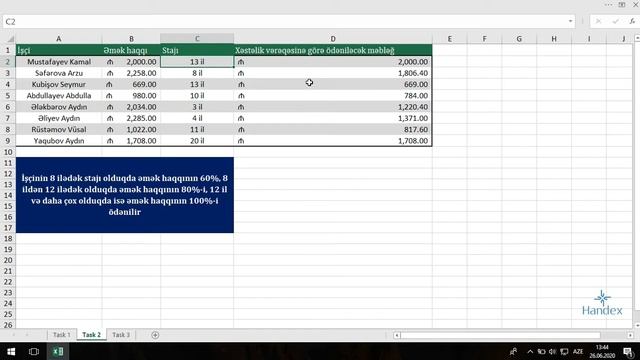The width and height of the screenshot is (640, 360).
Task: Click payment cell 1,220.40
Action: 333,107
